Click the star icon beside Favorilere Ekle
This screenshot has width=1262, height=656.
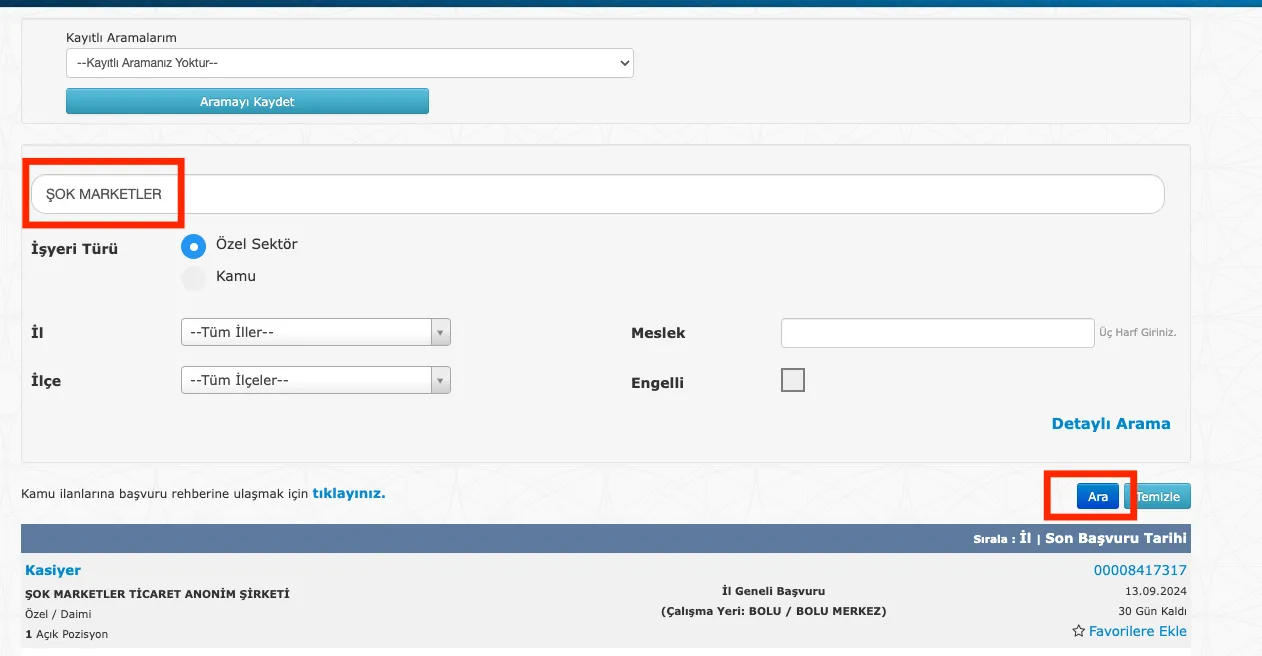click(x=1079, y=632)
